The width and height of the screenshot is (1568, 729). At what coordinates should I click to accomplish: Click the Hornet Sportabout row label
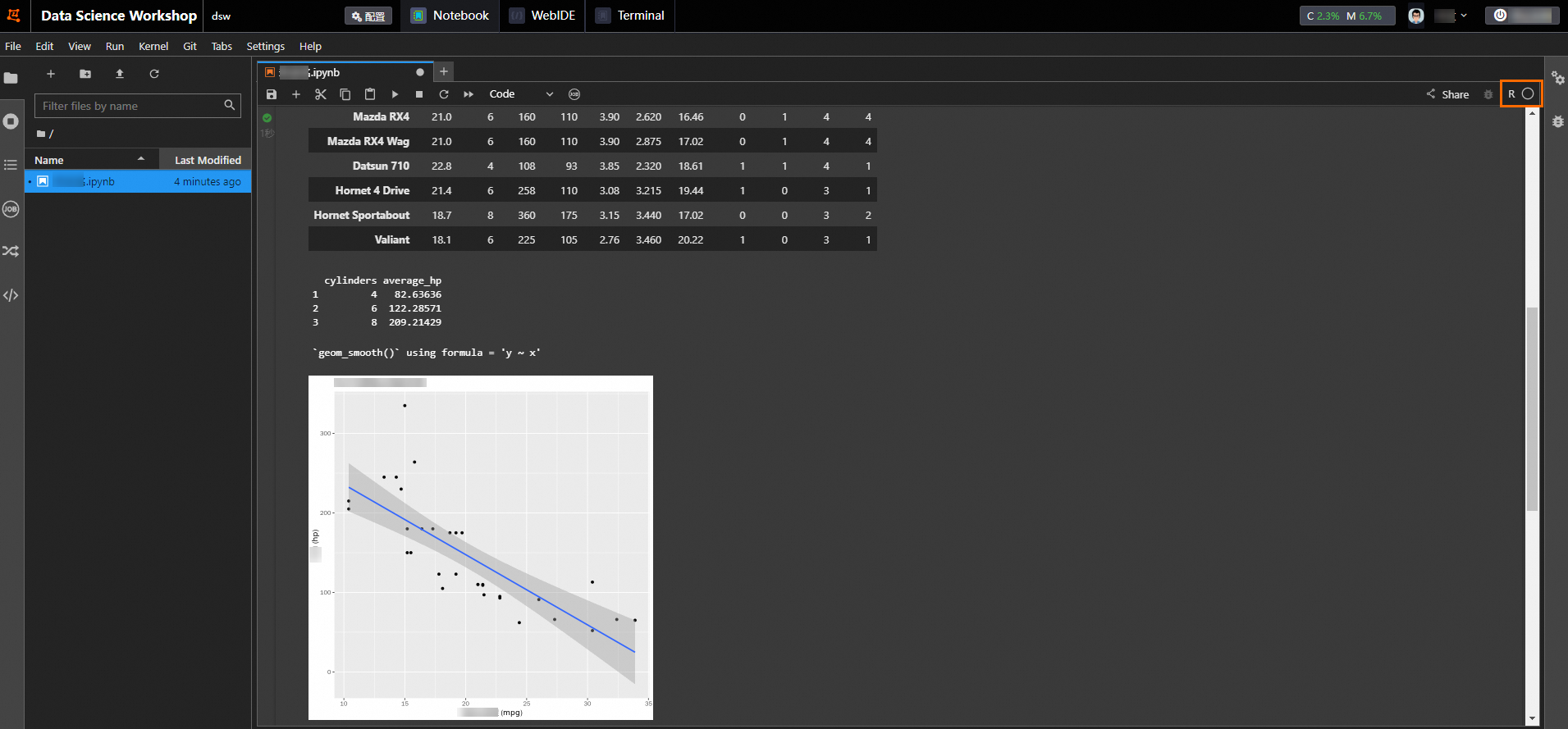tap(362, 215)
